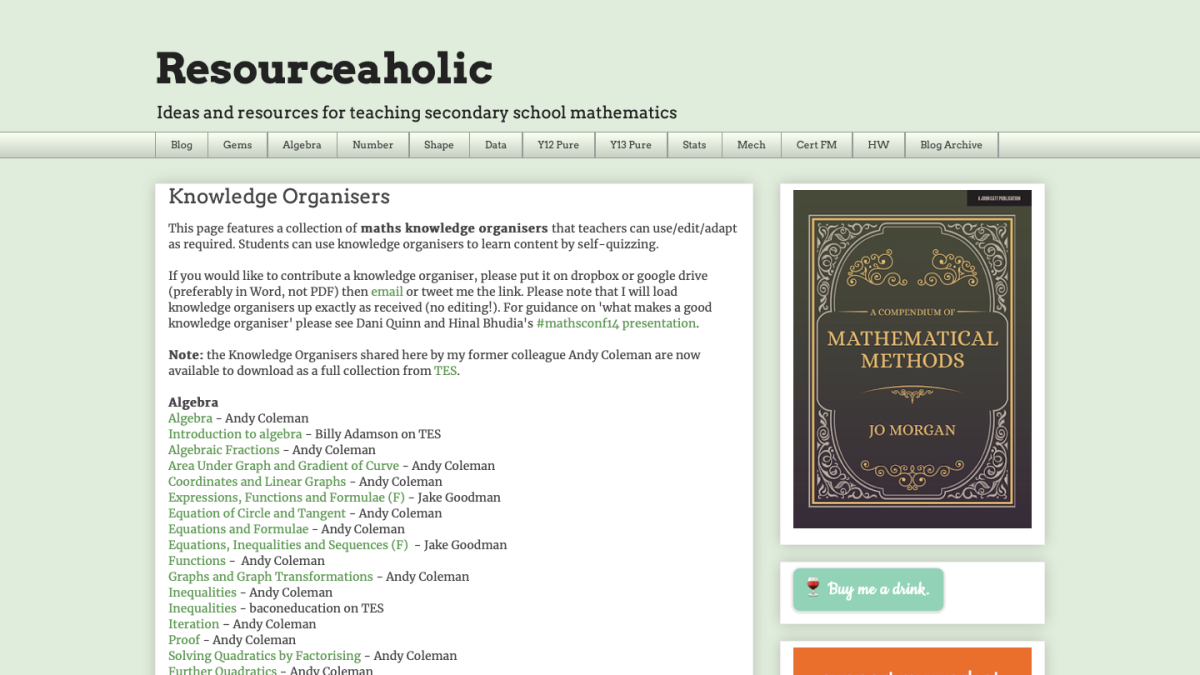1200x675 pixels.
Task: Select the Y12 Pure tab
Action: point(558,144)
